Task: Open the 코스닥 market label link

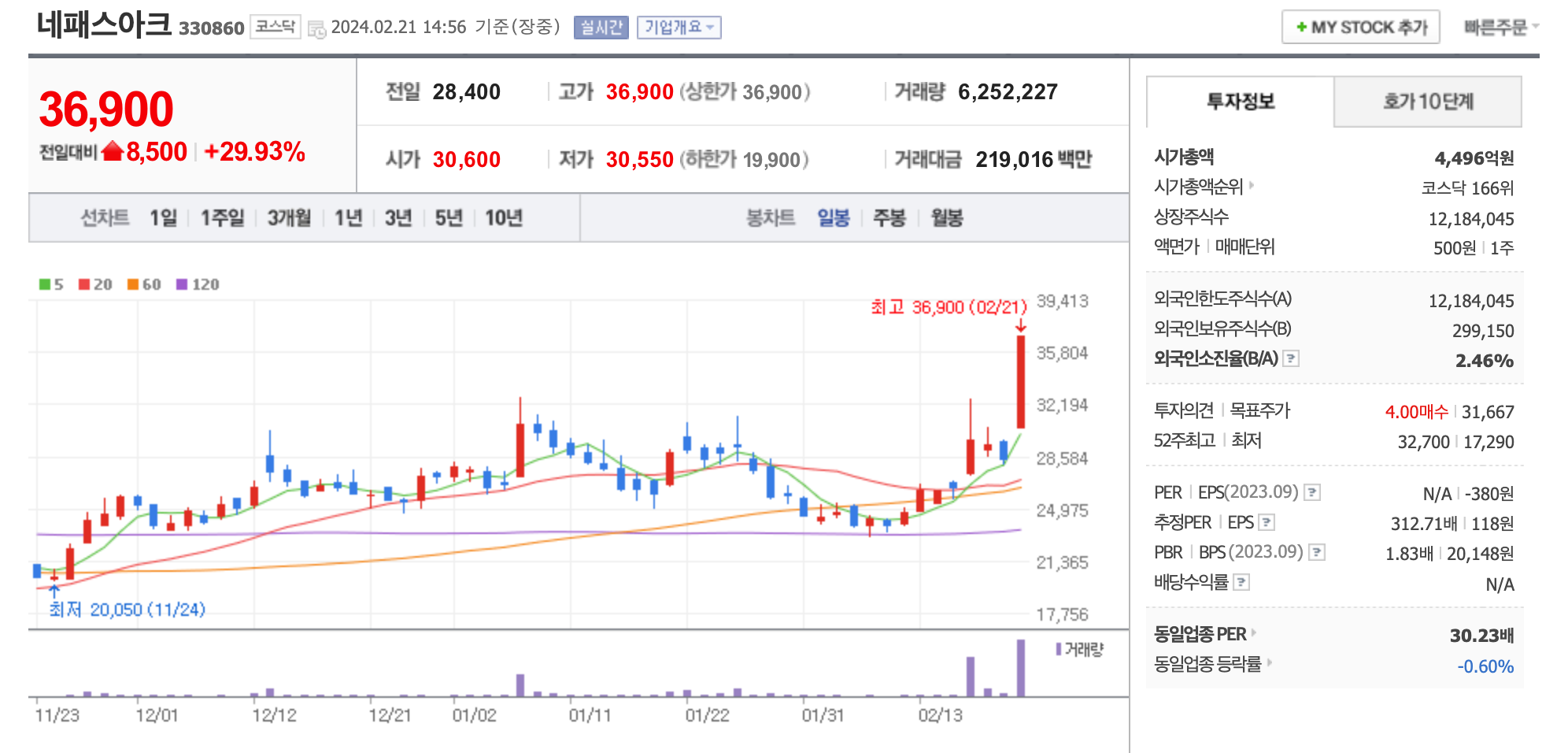Action: [x=276, y=26]
